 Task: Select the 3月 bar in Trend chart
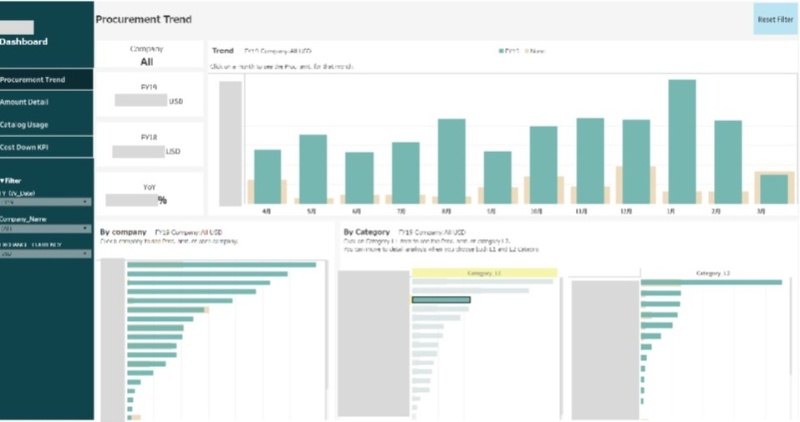coord(774,188)
